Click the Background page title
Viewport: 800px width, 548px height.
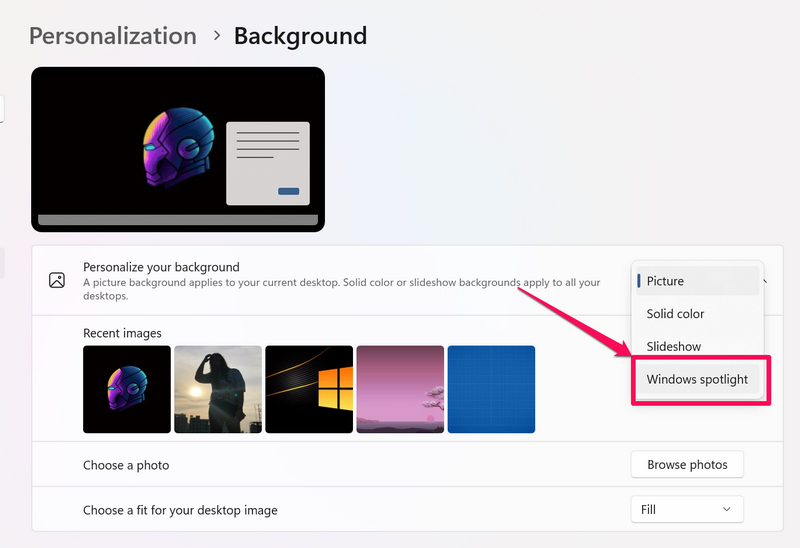[301, 36]
